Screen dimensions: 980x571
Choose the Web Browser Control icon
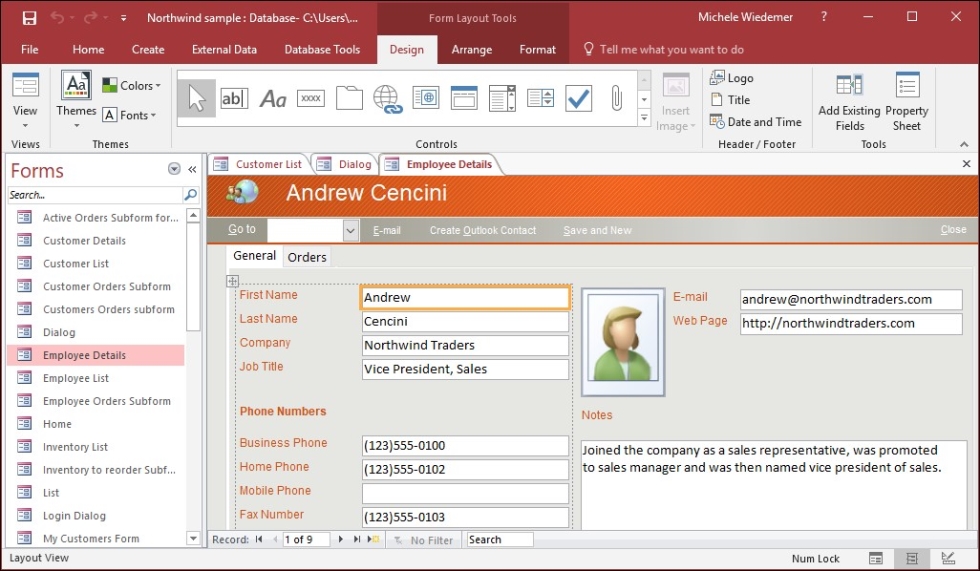tap(426, 99)
